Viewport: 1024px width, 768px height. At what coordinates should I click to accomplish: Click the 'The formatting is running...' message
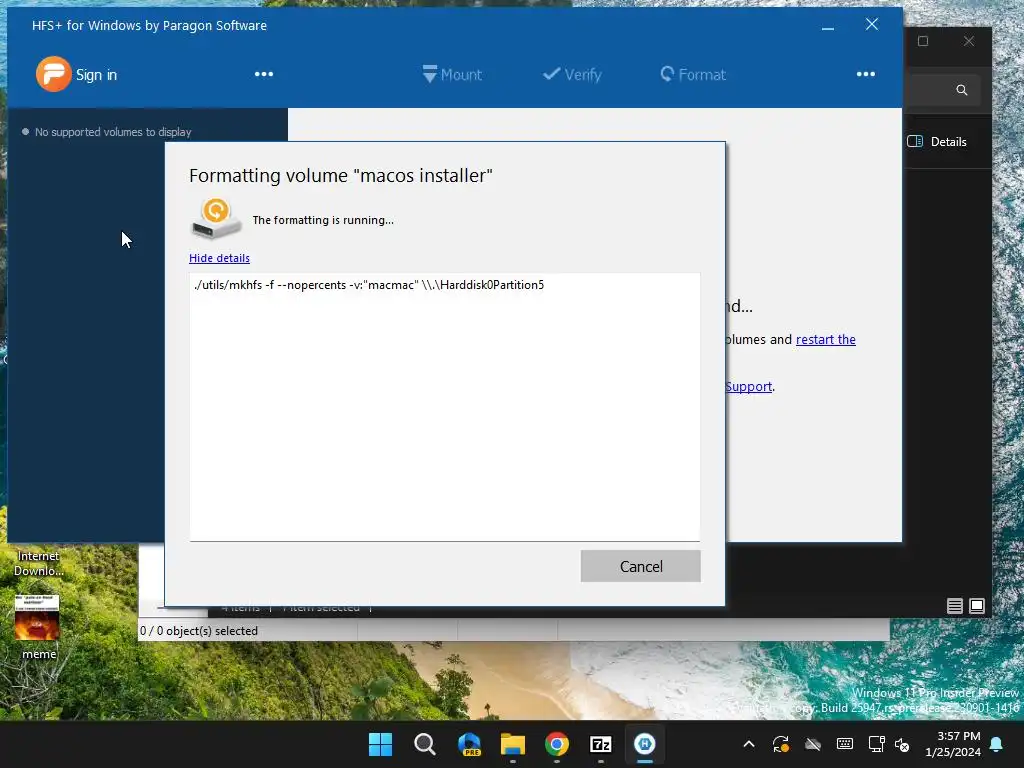[x=323, y=220]
